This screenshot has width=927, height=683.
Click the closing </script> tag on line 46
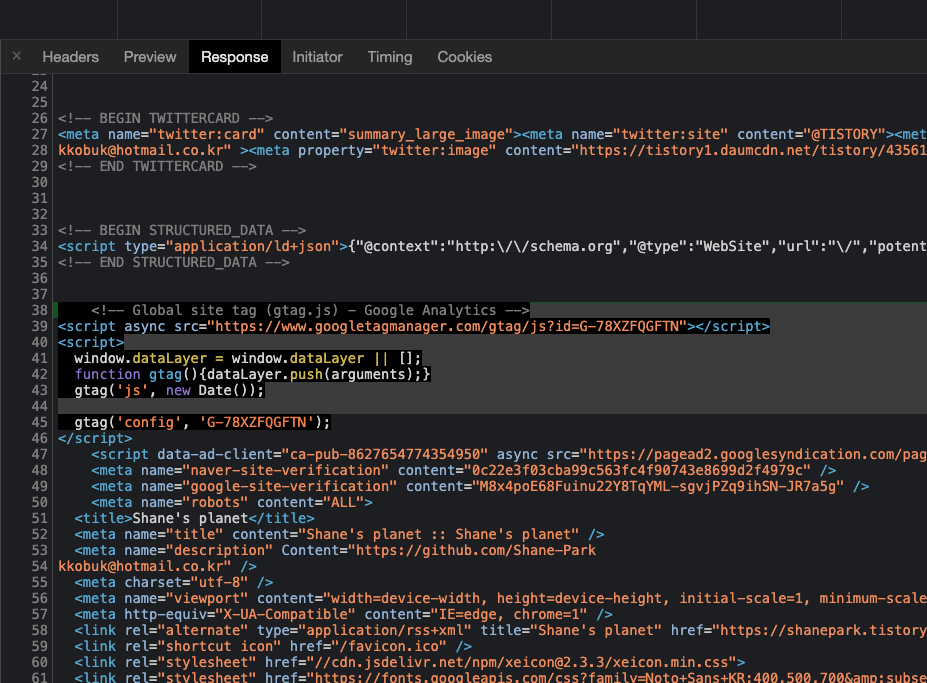point(95,438)
